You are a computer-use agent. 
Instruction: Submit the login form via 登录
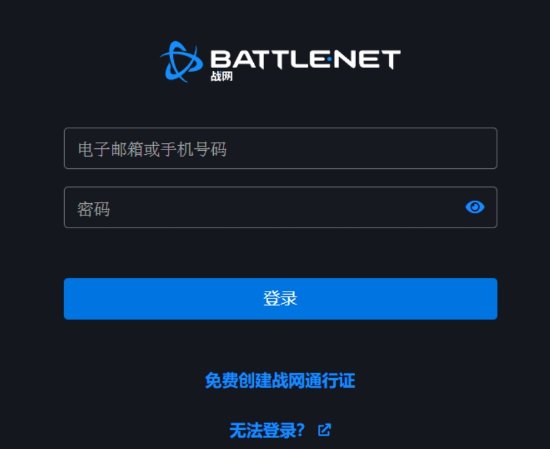coord(280,299)
